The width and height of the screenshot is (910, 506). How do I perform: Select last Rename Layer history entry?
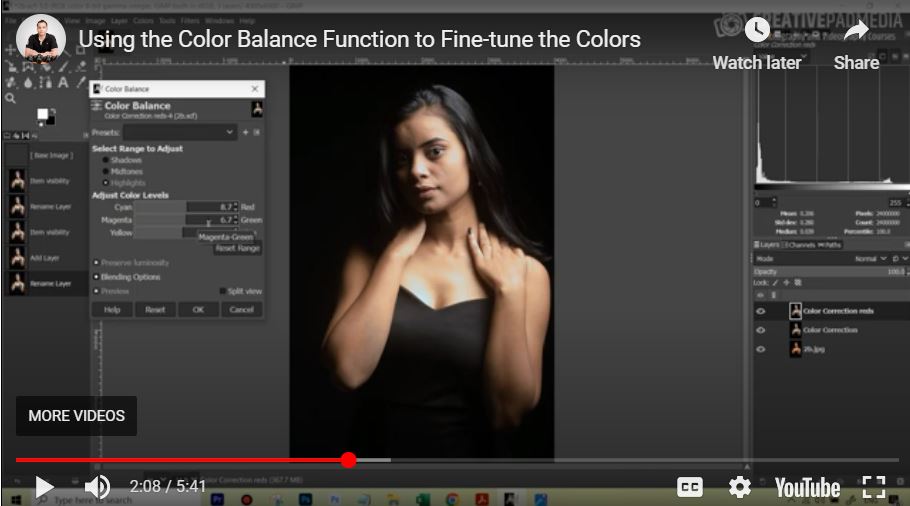[45, 284]
